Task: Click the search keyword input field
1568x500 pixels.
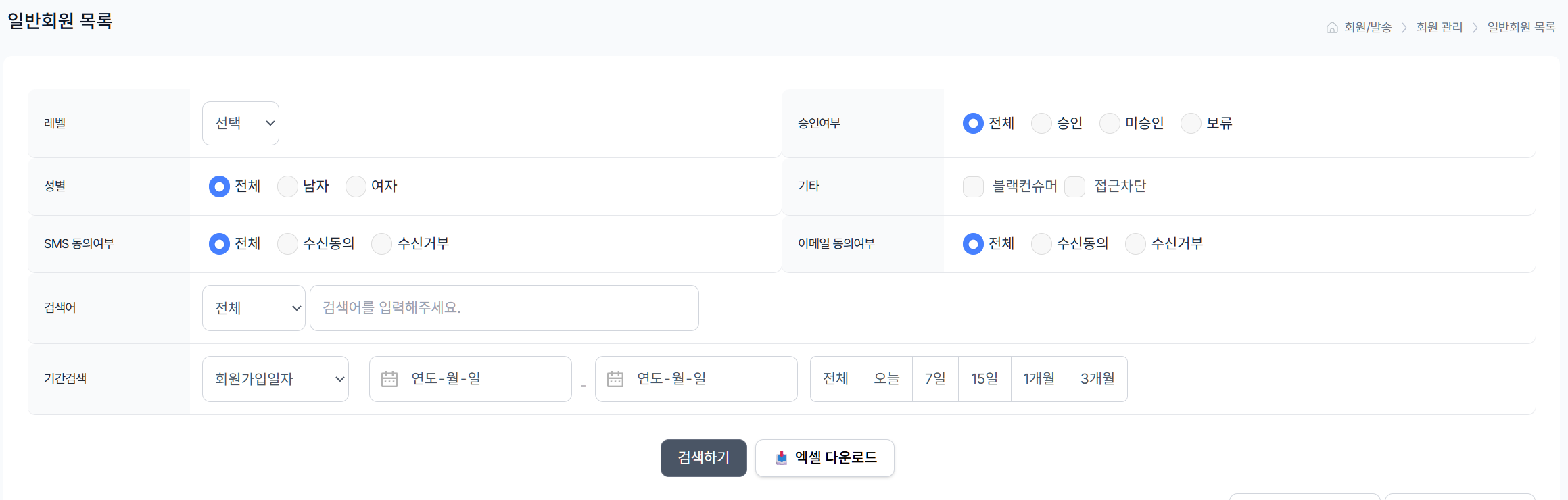Action: click(x=503, y=307)
